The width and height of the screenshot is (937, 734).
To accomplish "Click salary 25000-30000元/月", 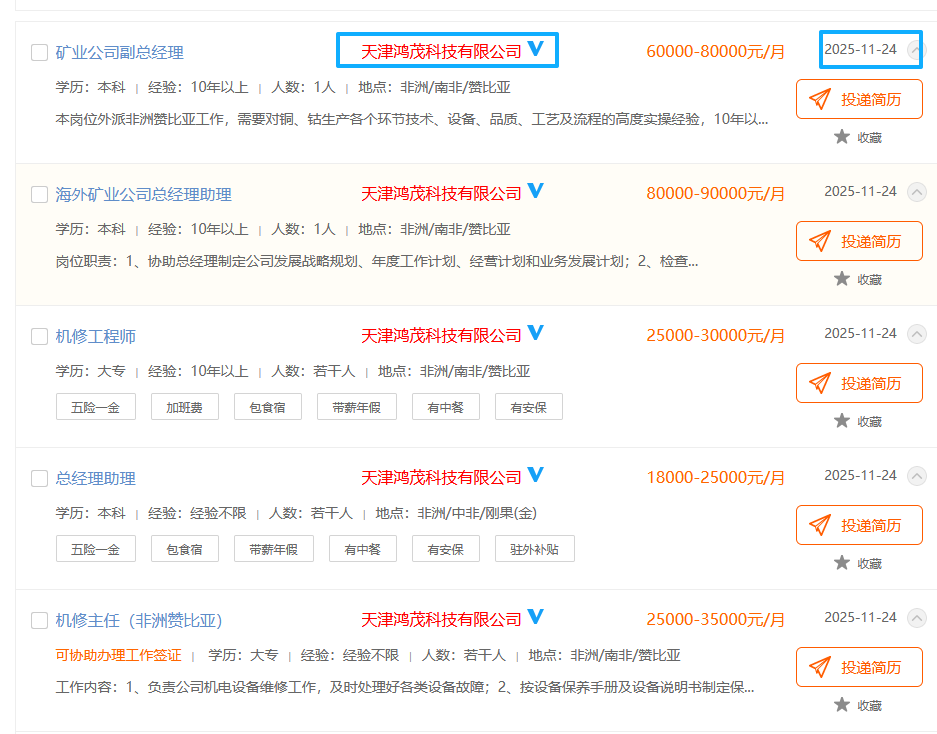I will pos(715,335).
